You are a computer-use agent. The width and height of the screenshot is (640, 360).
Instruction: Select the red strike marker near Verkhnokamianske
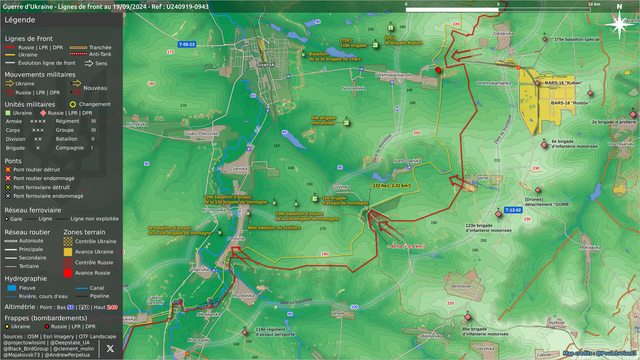point(438,70)
